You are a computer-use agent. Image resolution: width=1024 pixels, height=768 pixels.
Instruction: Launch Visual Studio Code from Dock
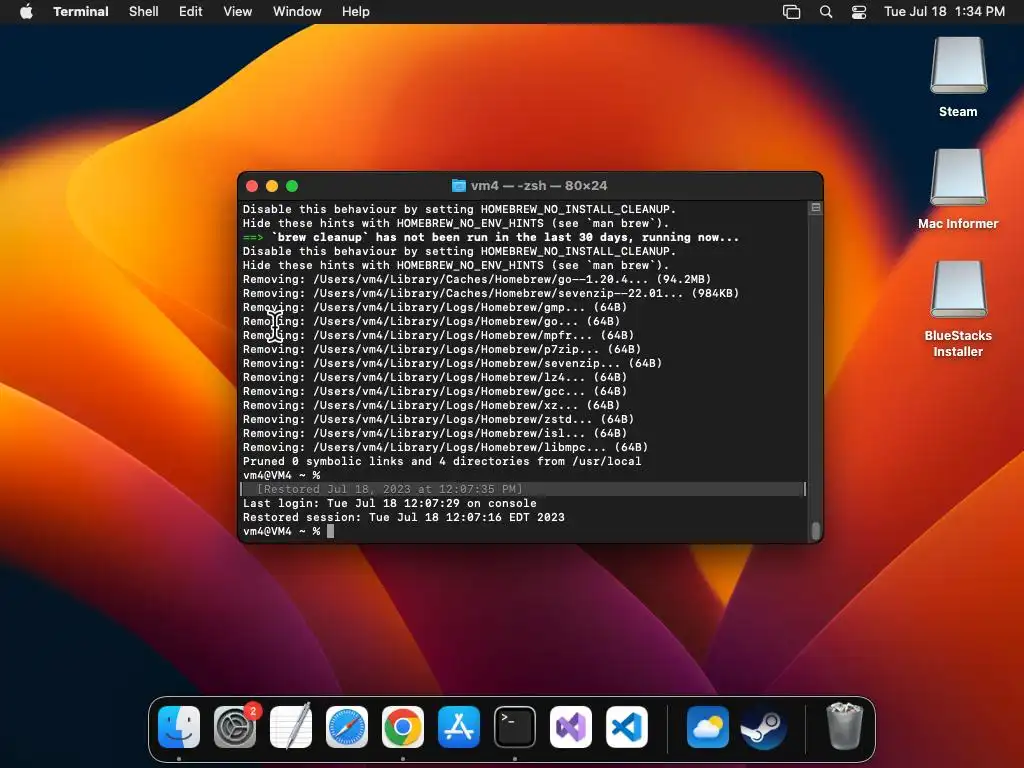pos(627,727)
